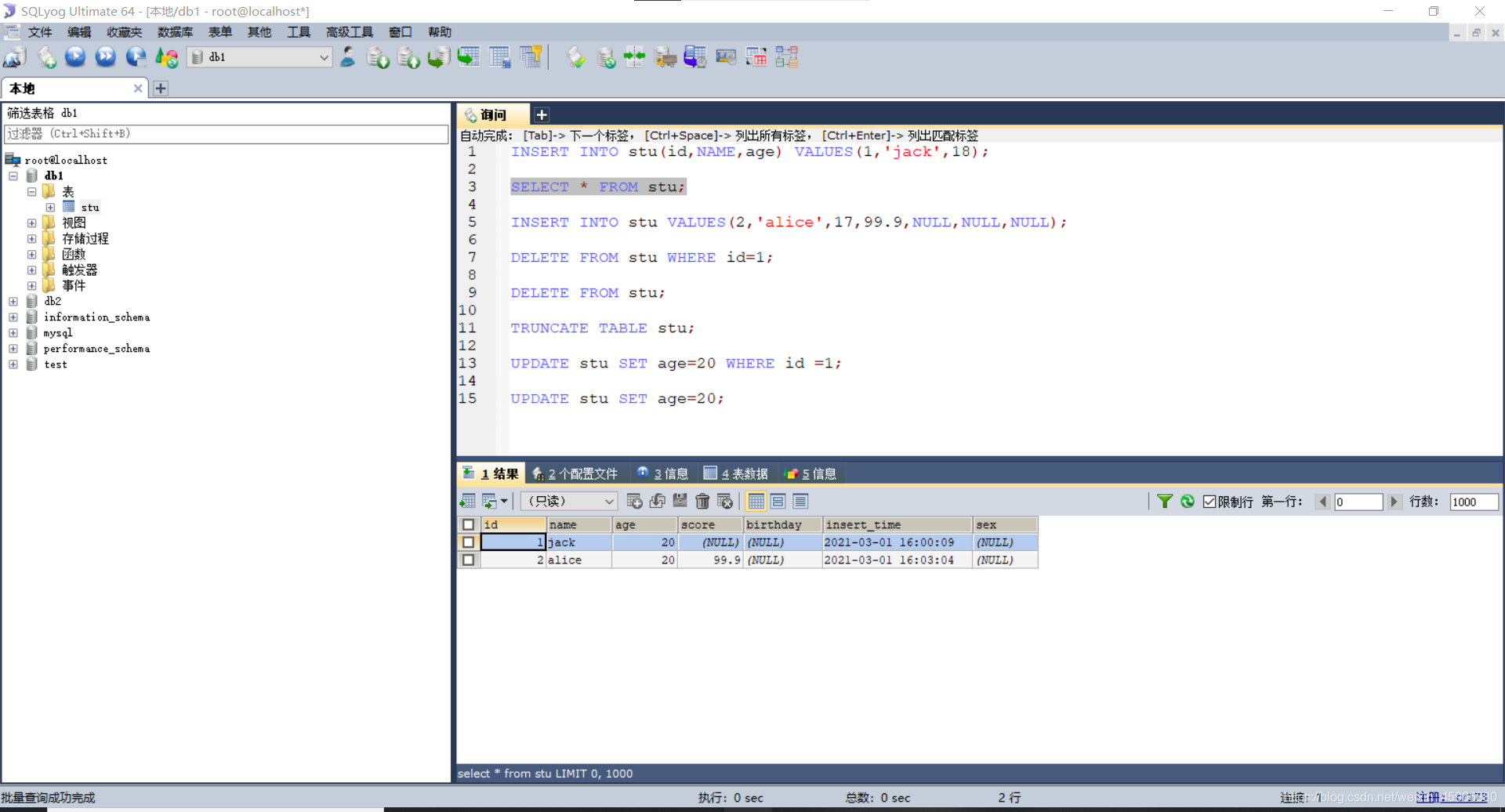Image resolution: width=1505 pixels, height=812 pixels.
Task: Click database icon with curved green arrow
Action: (439, 57)
